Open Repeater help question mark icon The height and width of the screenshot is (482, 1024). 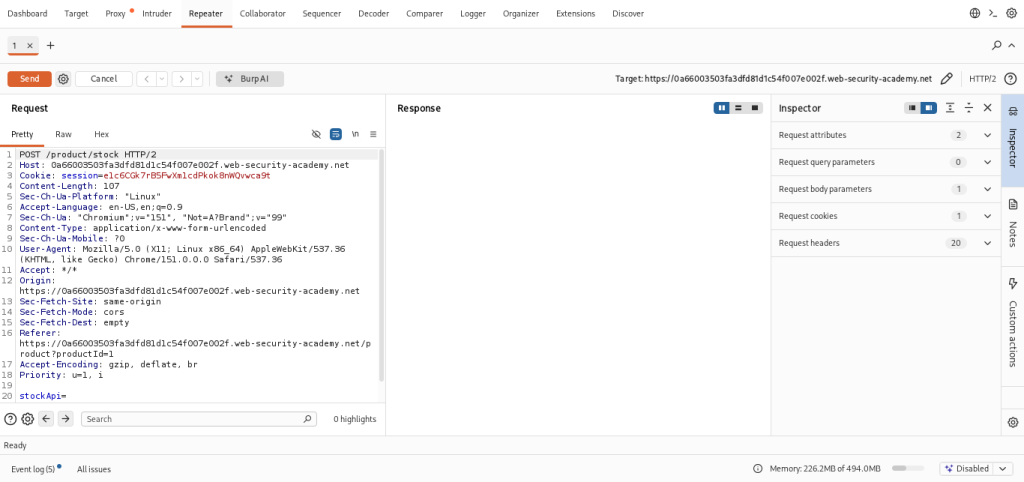1010,79
